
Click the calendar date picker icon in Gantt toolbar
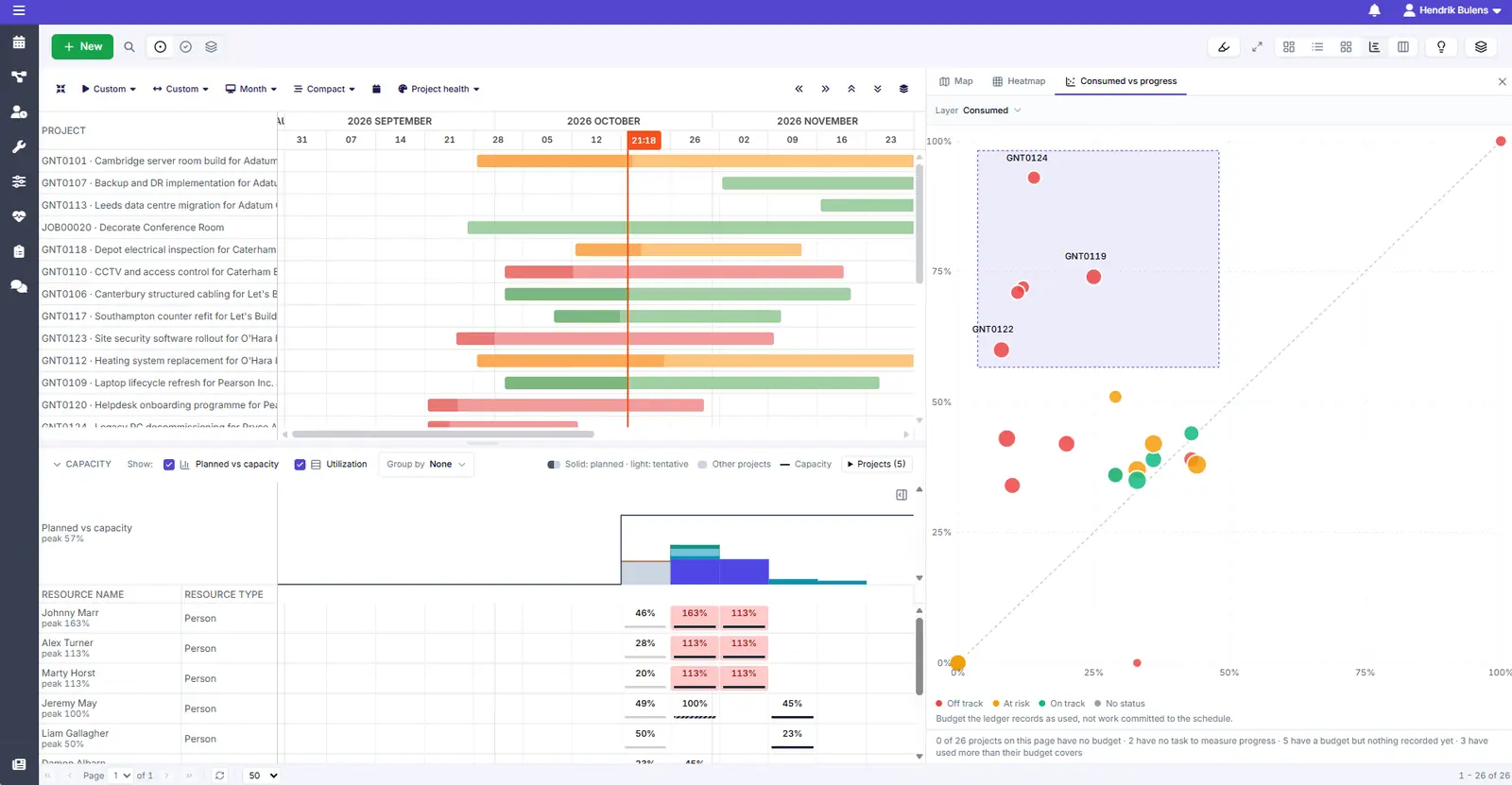tap(376, 89)
